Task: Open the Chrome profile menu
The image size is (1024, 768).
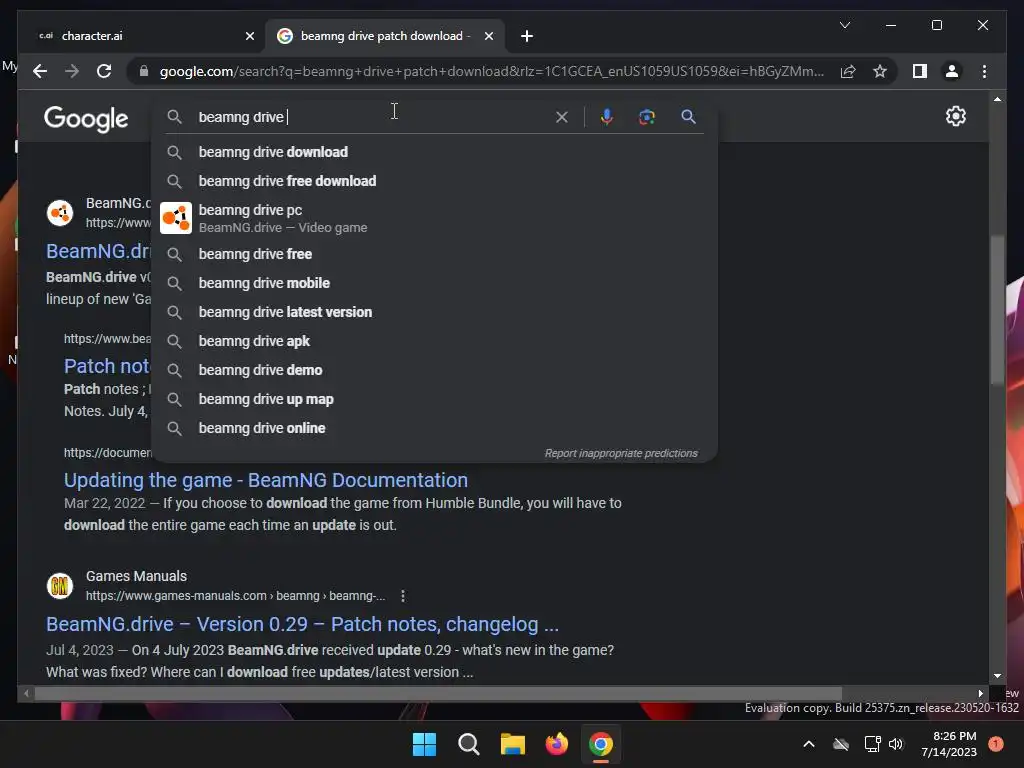Action: 952,71
